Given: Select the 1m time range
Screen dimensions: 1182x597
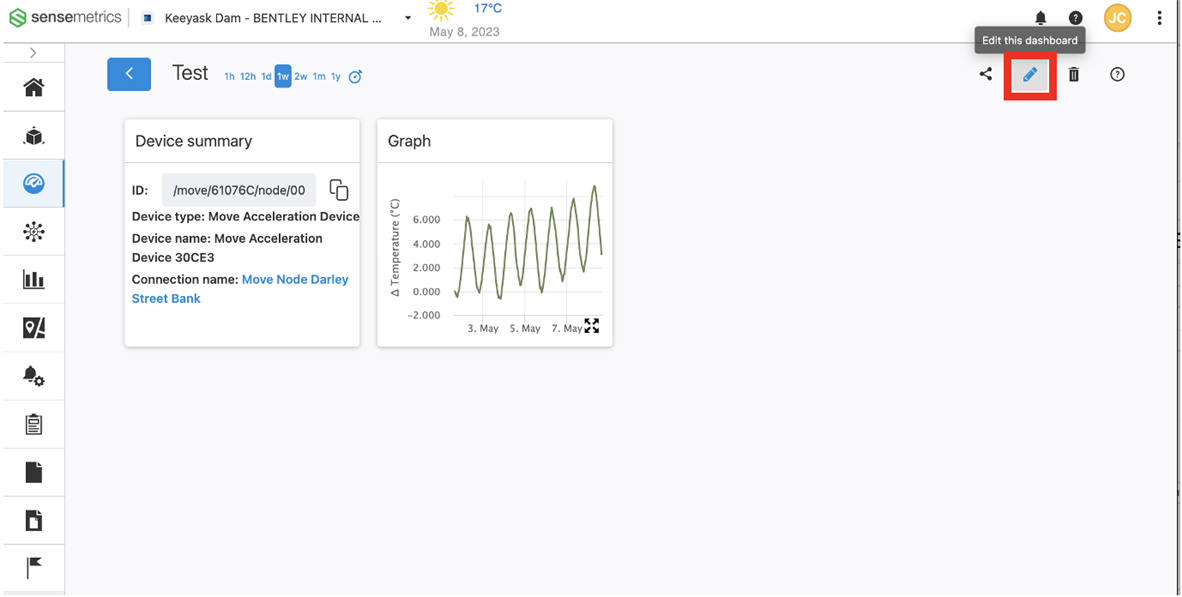Looking at the screenshot, I should pos(318,76).
